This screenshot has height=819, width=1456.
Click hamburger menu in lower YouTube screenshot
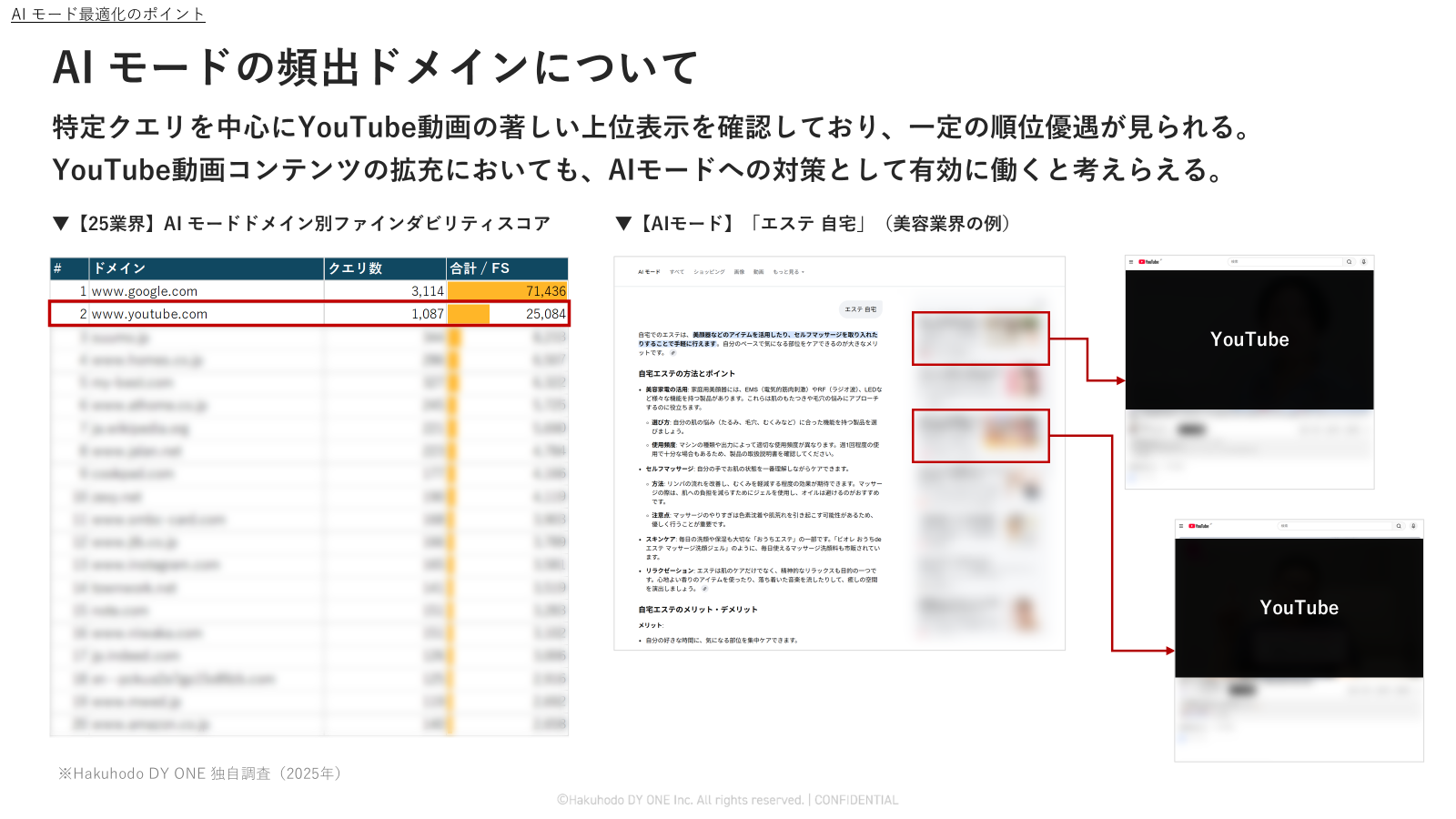click(1181, 526)
